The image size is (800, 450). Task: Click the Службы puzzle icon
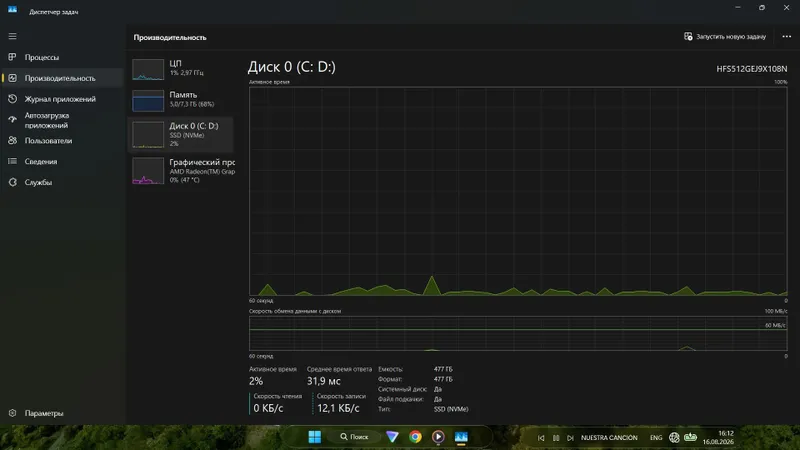(x=12, y=182)
